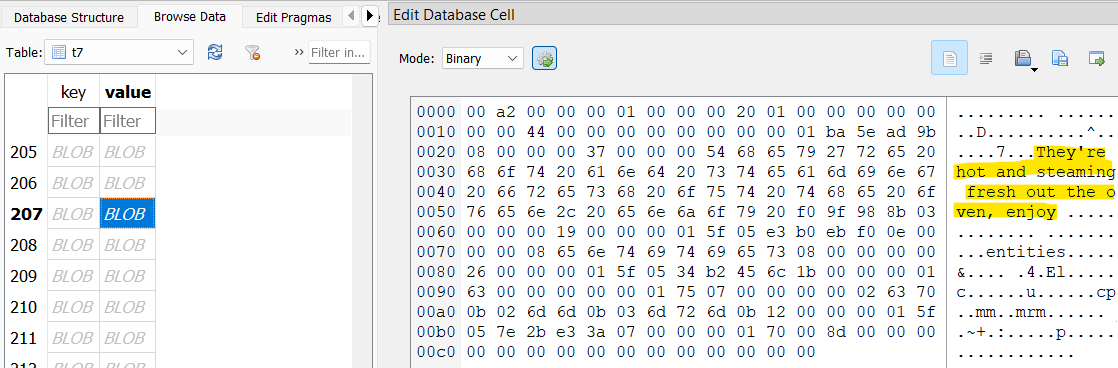Select the value BLOB cell in row 205

(x=128, y=152)
